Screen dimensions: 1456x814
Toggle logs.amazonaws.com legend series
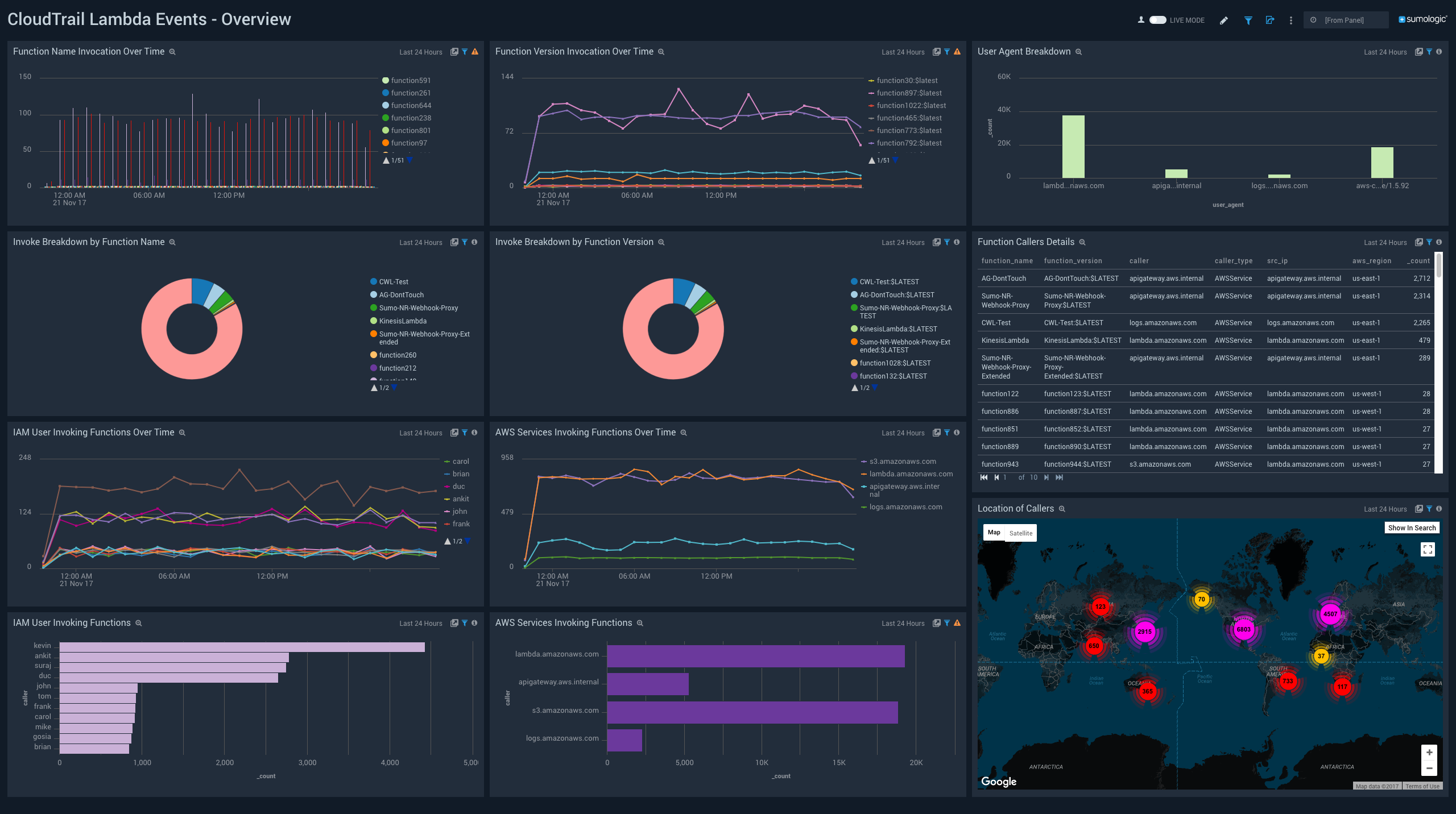(x=901, y=507)
